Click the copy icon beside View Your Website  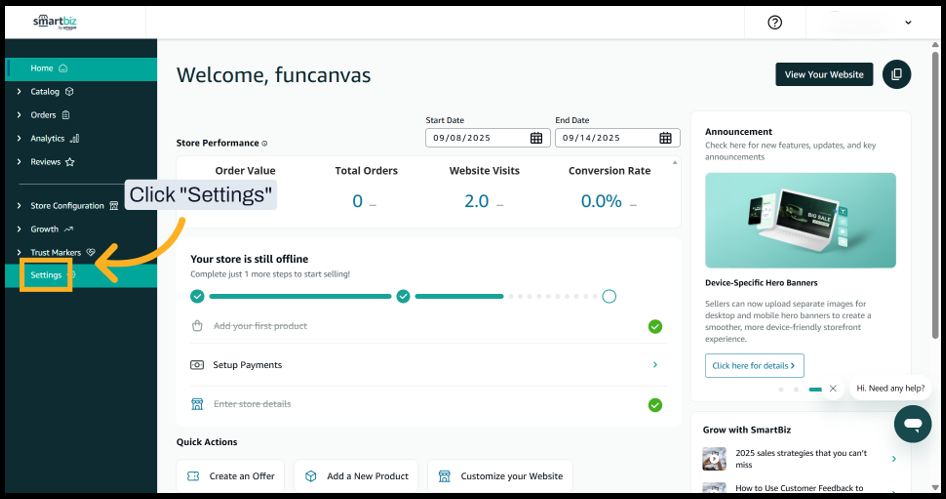pos(896,74)
